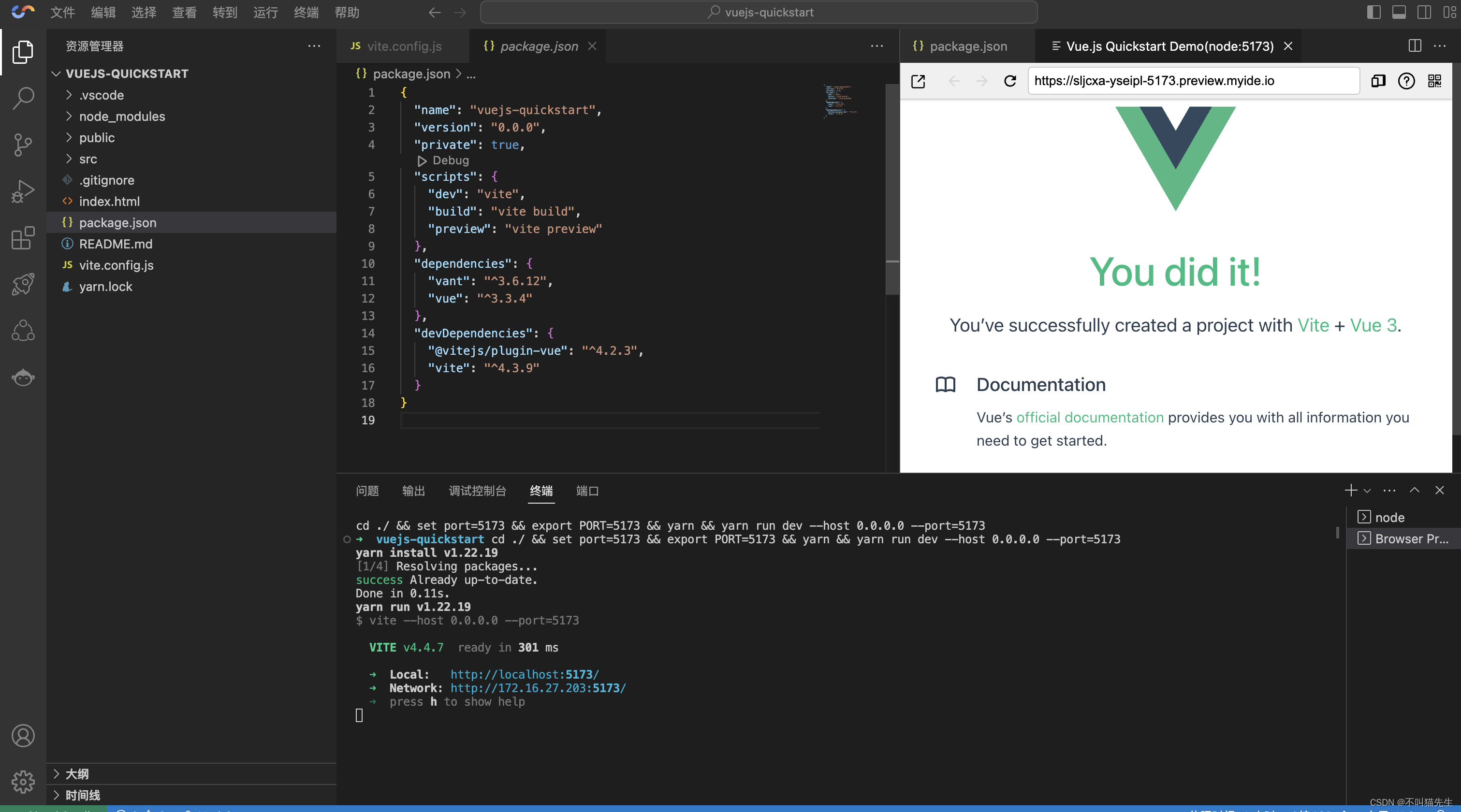1461x812 pixels.
Task: Open the 终端 menu in menu bar
Action: coord(306,13)
